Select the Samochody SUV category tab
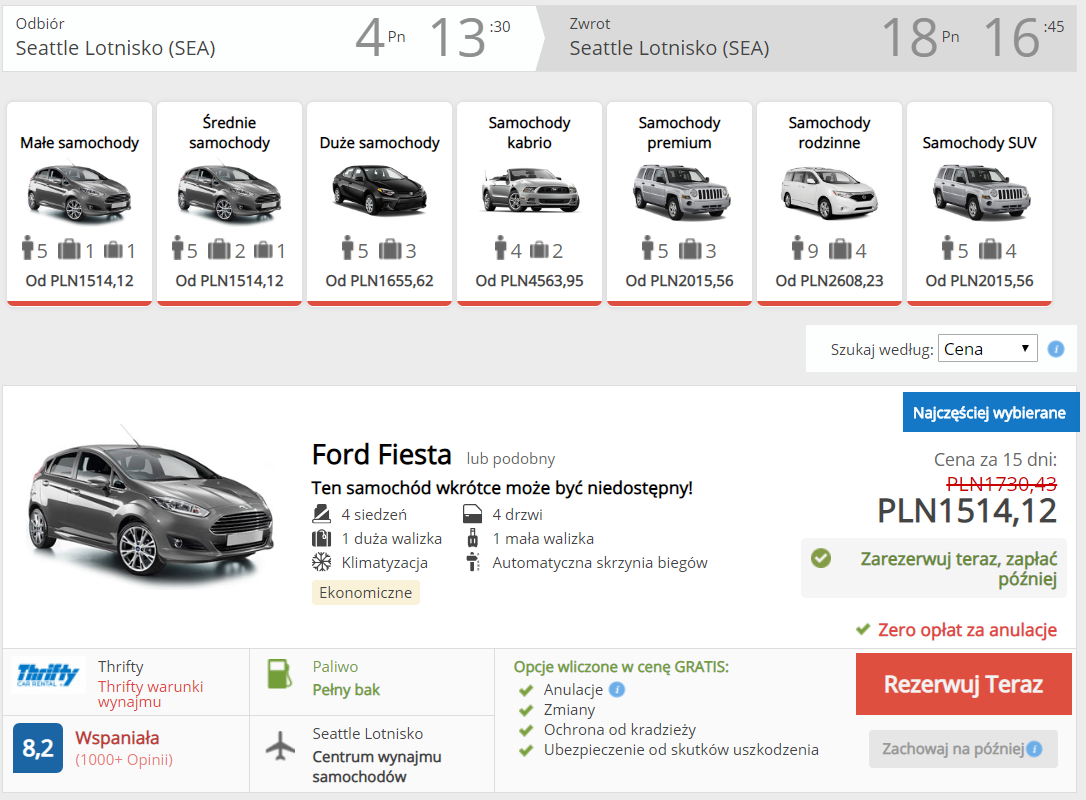 pos(979,204)
